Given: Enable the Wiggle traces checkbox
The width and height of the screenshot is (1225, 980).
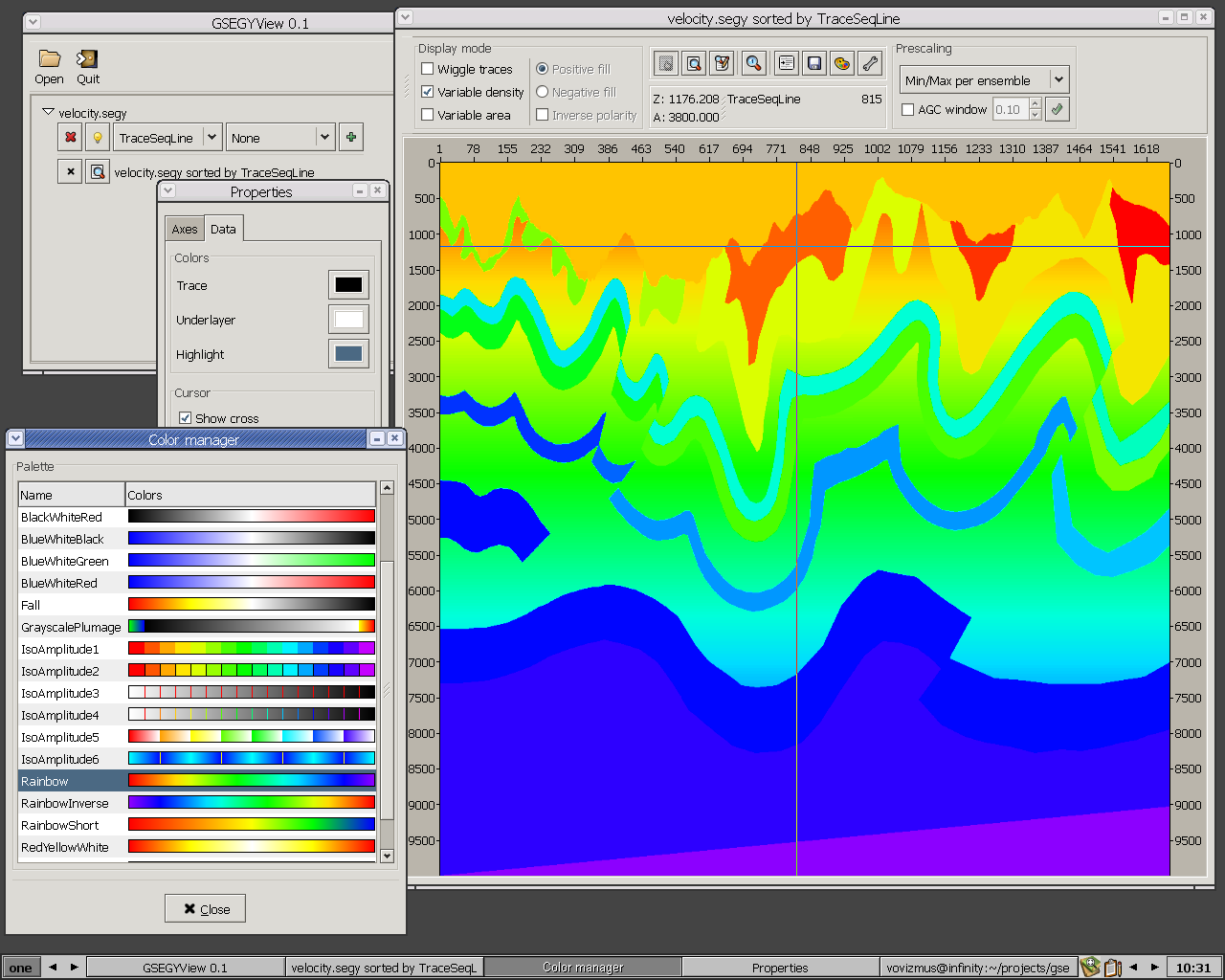Looking at the screenshot, I should click(428, 69).
